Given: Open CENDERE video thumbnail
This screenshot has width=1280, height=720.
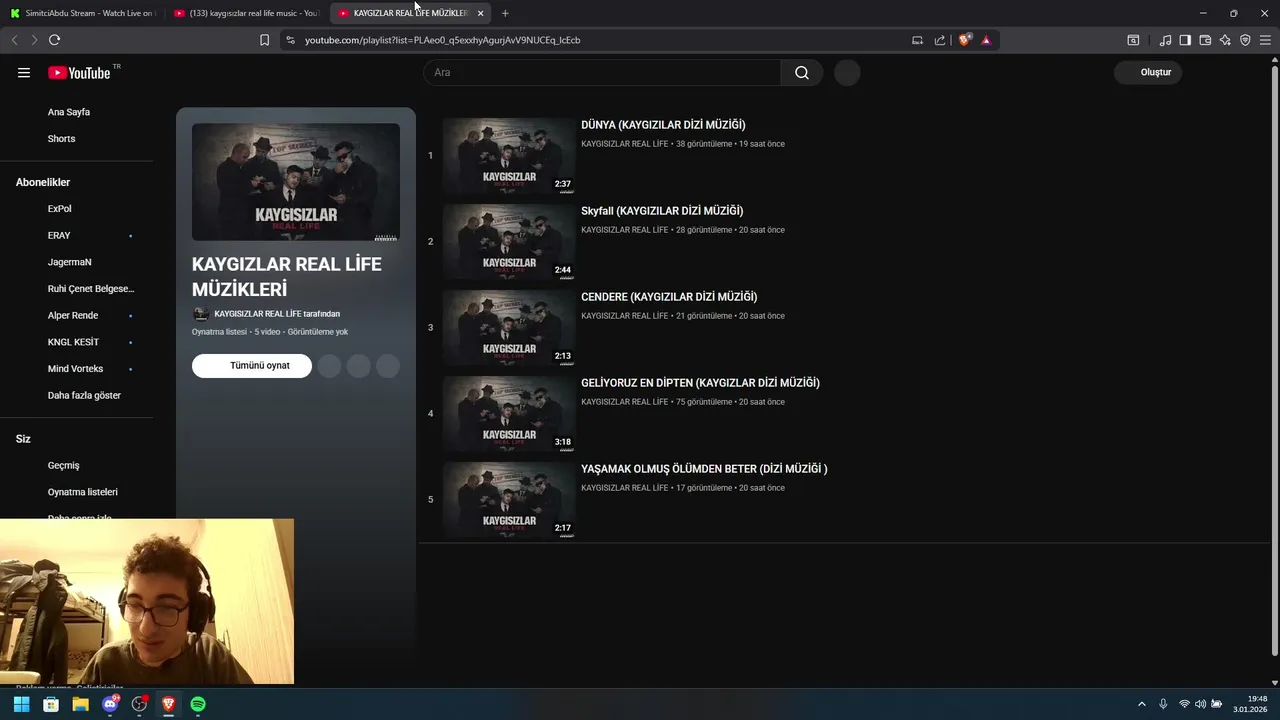Looking at the screenshot, I should 509,327.
